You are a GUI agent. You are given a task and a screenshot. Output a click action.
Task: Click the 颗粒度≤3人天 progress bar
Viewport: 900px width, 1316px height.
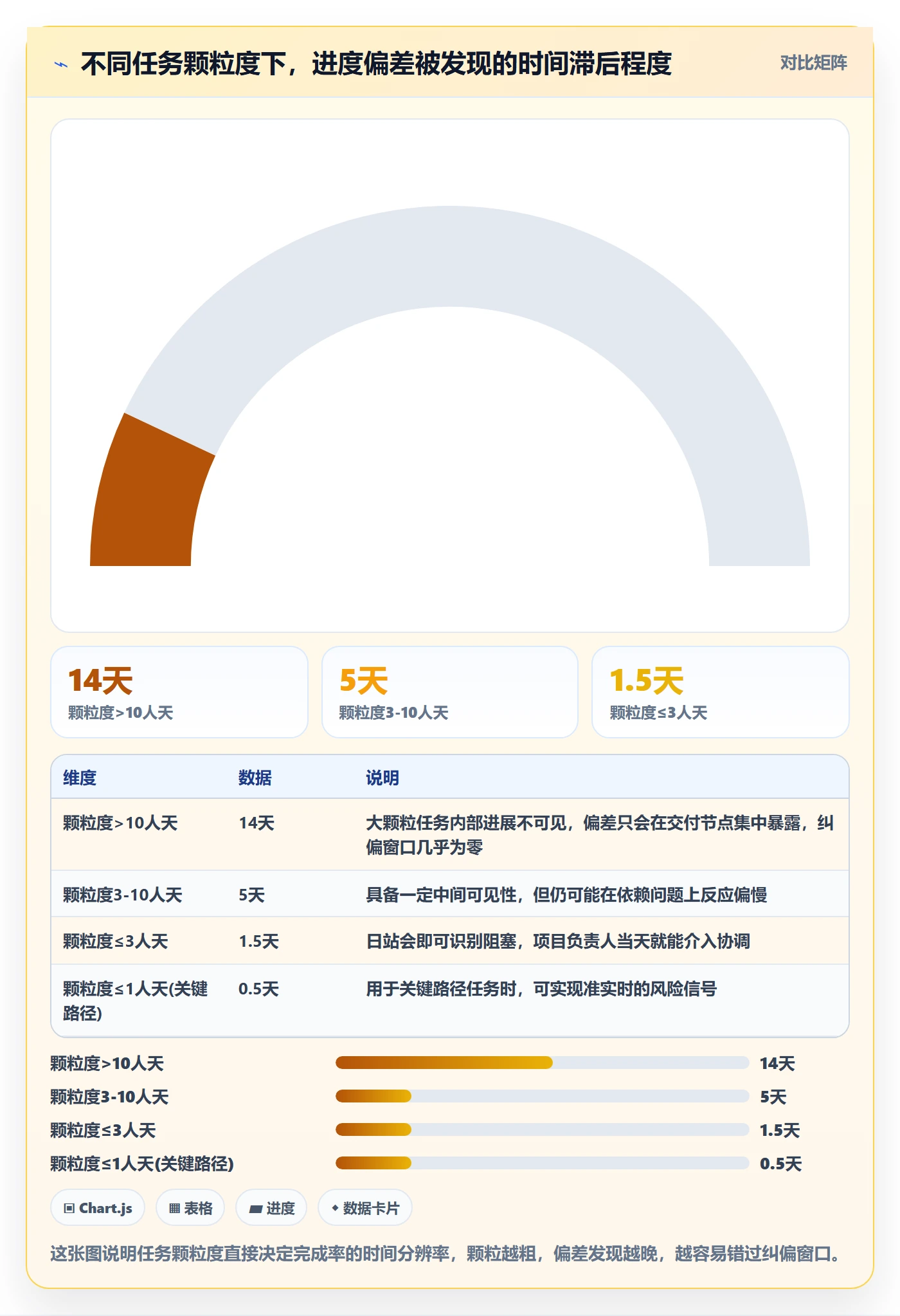point(542,1129)
